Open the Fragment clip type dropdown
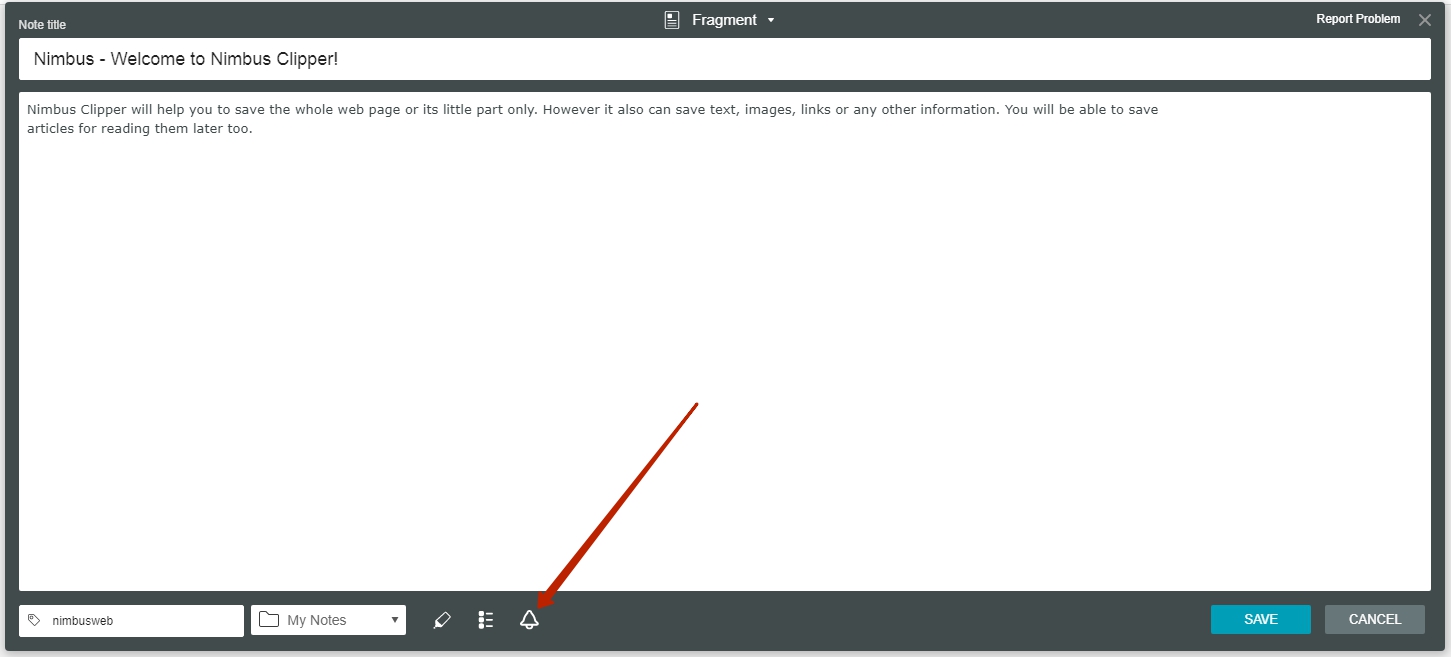1451x657 pixels. pos(720,20)
